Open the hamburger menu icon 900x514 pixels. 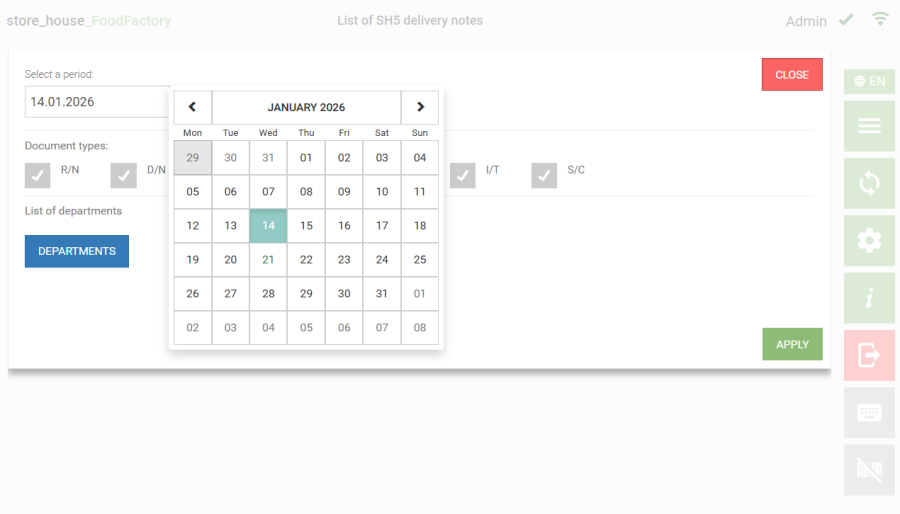click(x=869, y=126)
